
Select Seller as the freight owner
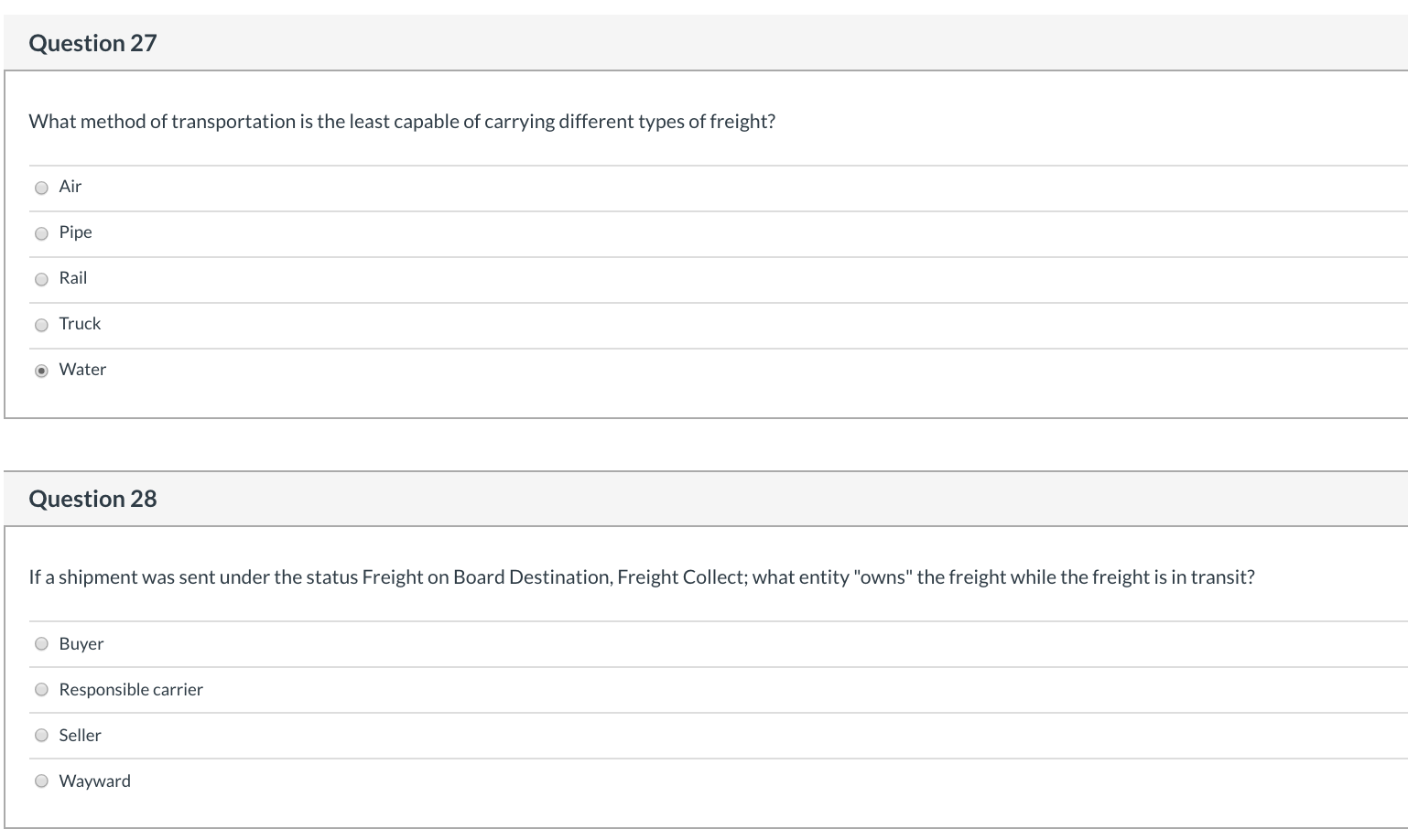coord(41,735)
